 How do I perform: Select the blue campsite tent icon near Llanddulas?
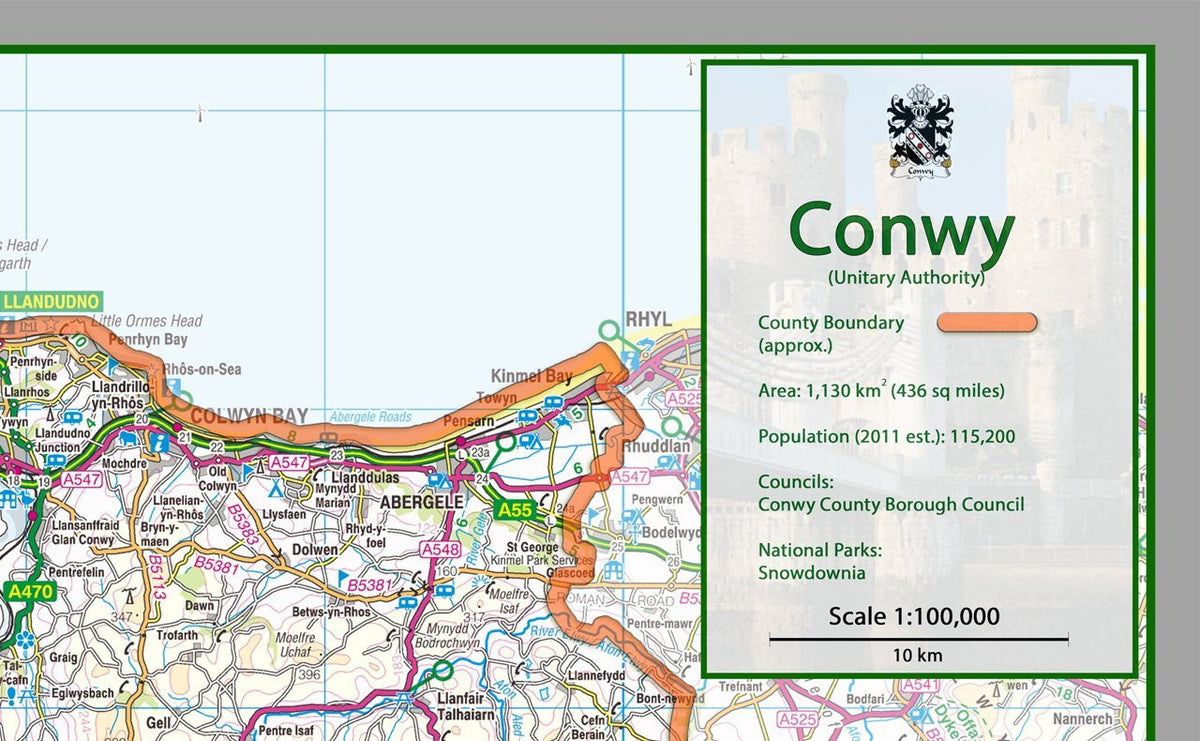(x=275, y=489)
